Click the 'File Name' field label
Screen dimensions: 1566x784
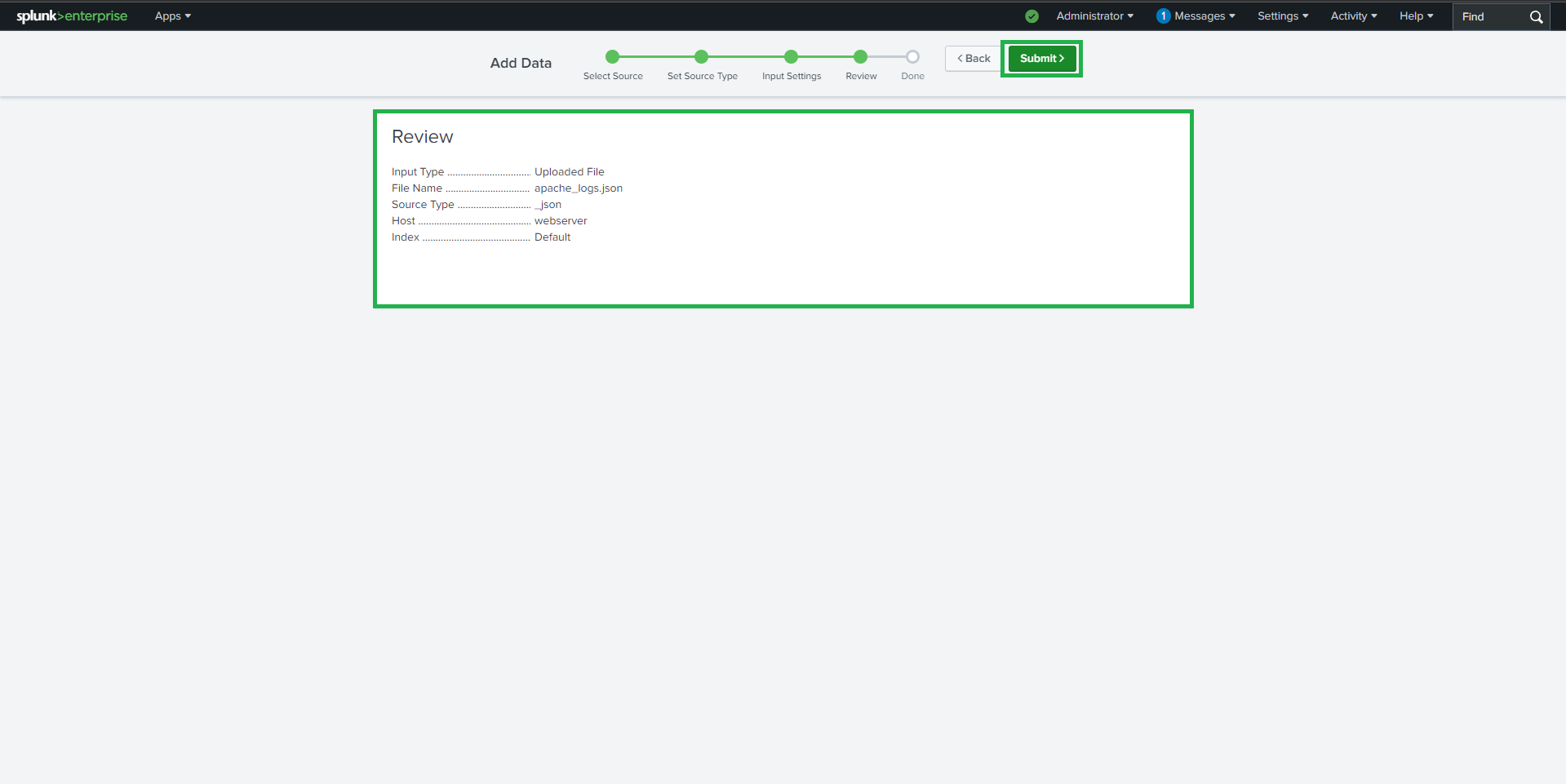(417, 188)
